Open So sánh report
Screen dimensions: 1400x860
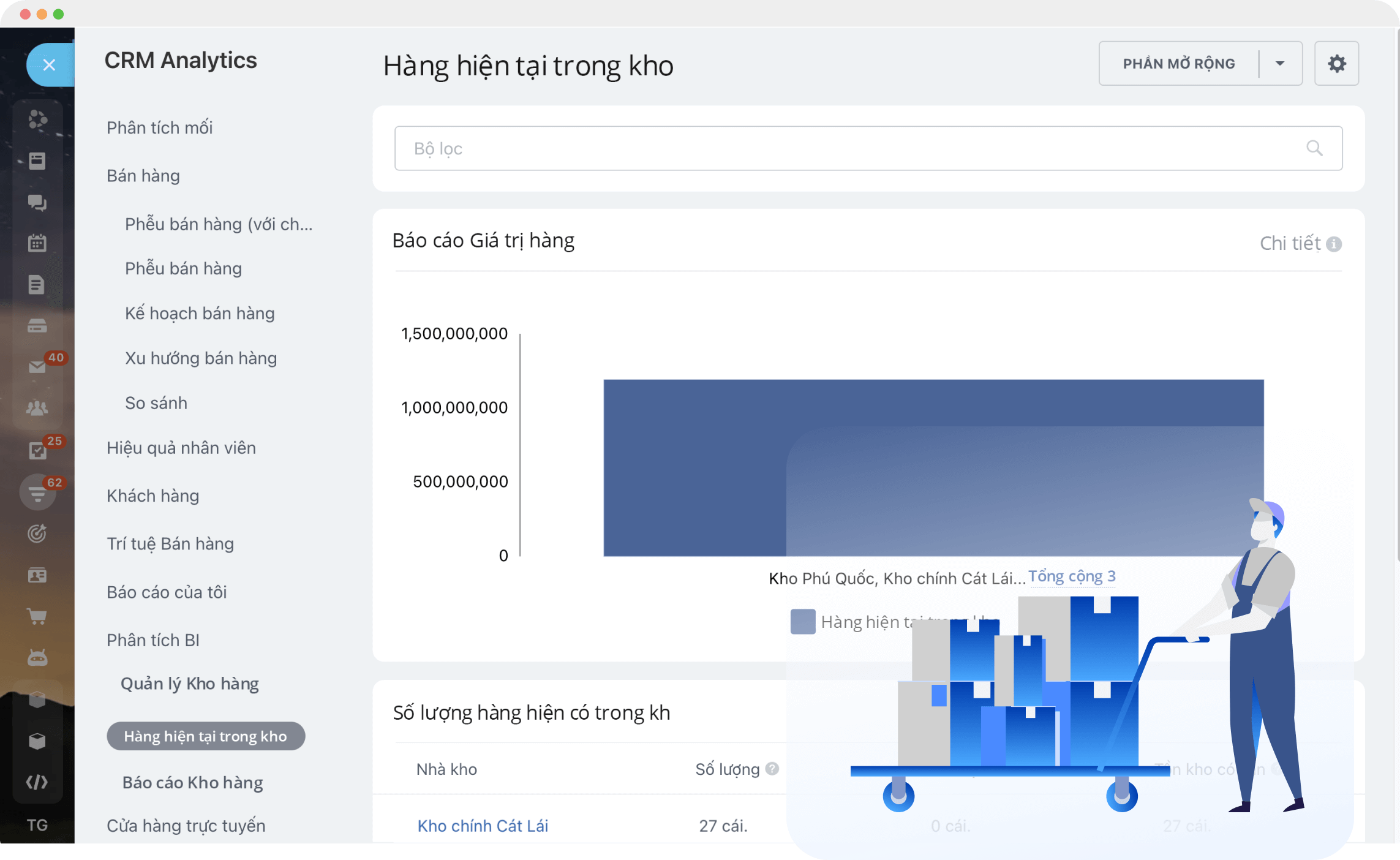click(x=156, y=403)
